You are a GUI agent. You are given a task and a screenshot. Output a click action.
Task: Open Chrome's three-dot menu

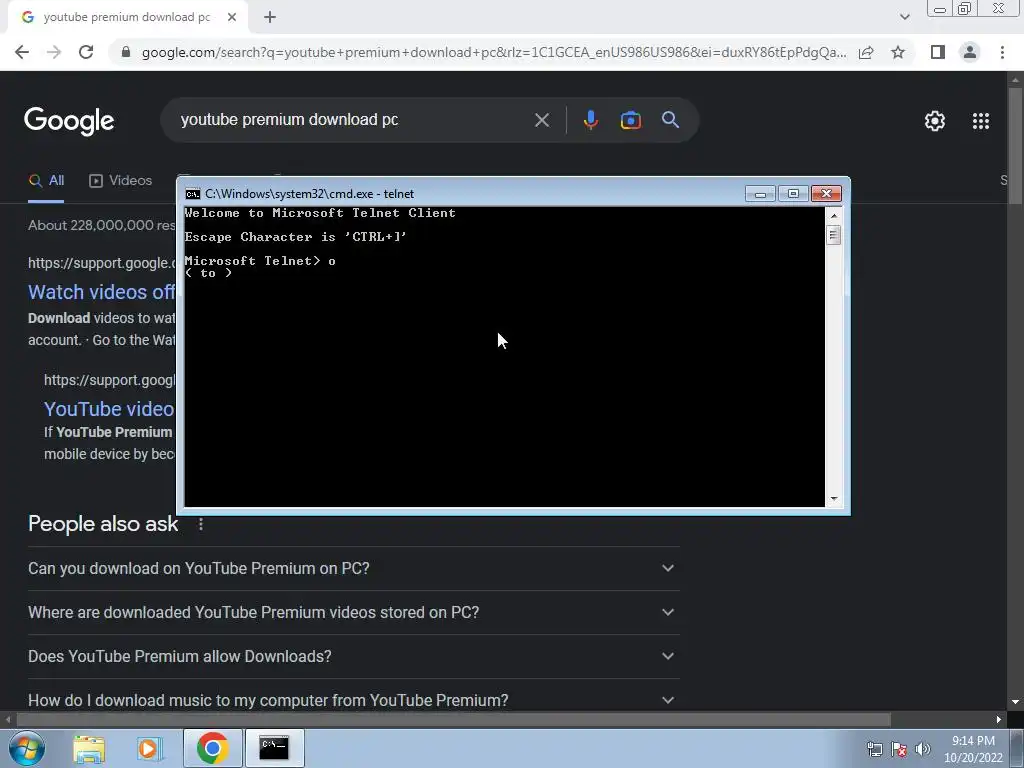coord(1002,52)
